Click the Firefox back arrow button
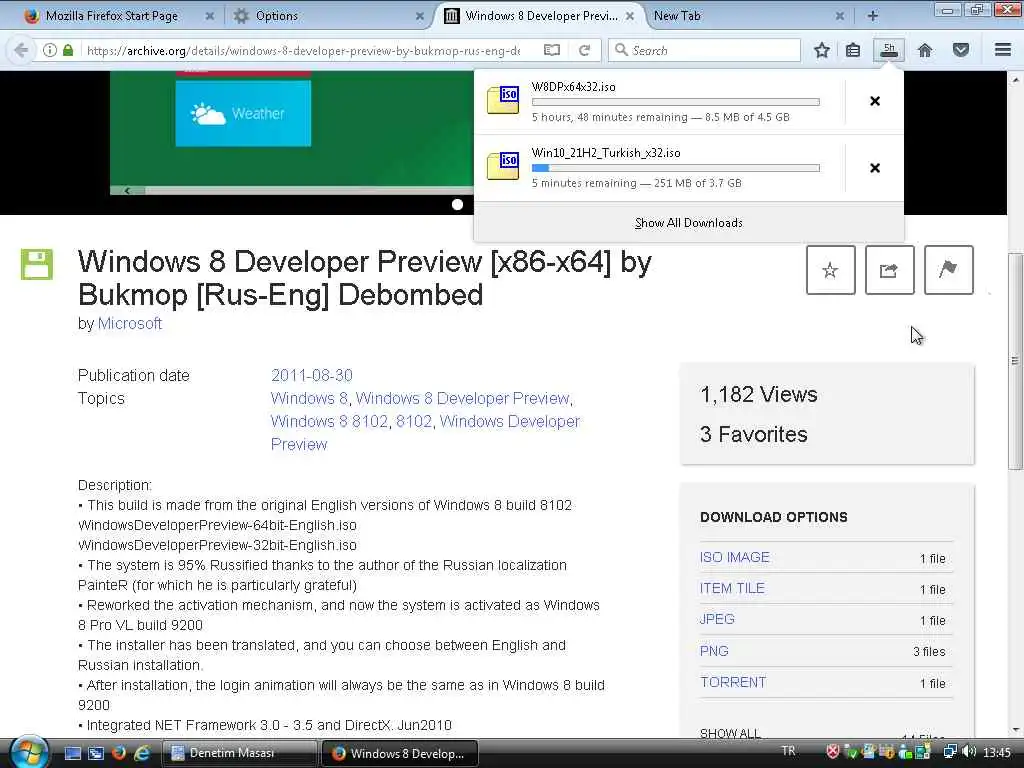This screenshot has width=1024, height=768. (x=21, y=50)
